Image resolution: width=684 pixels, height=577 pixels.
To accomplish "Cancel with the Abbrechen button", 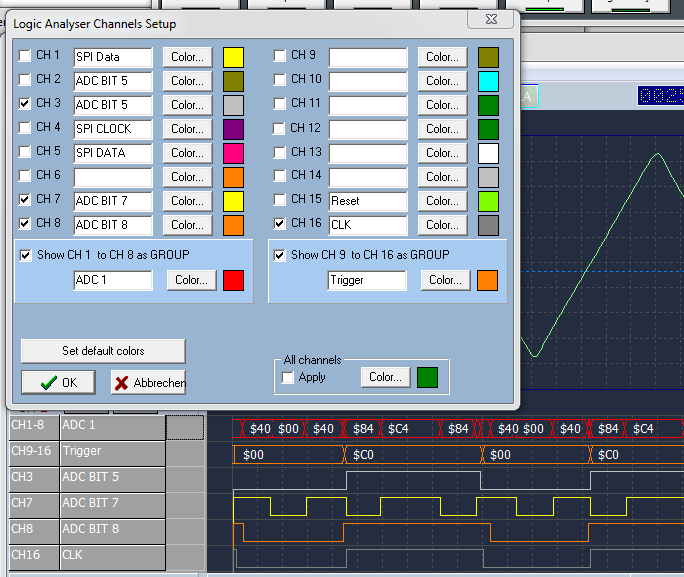I will (x=148, y=382).
